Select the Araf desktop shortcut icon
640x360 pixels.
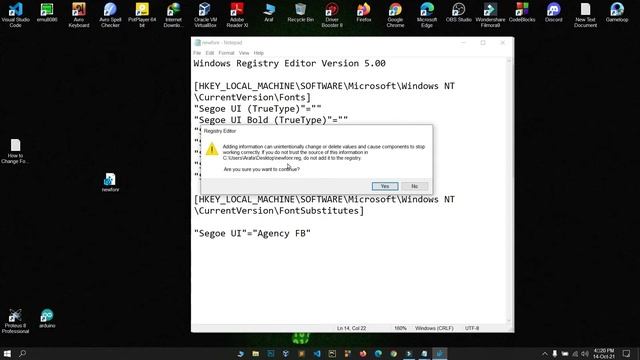click(x=269, y=12)
